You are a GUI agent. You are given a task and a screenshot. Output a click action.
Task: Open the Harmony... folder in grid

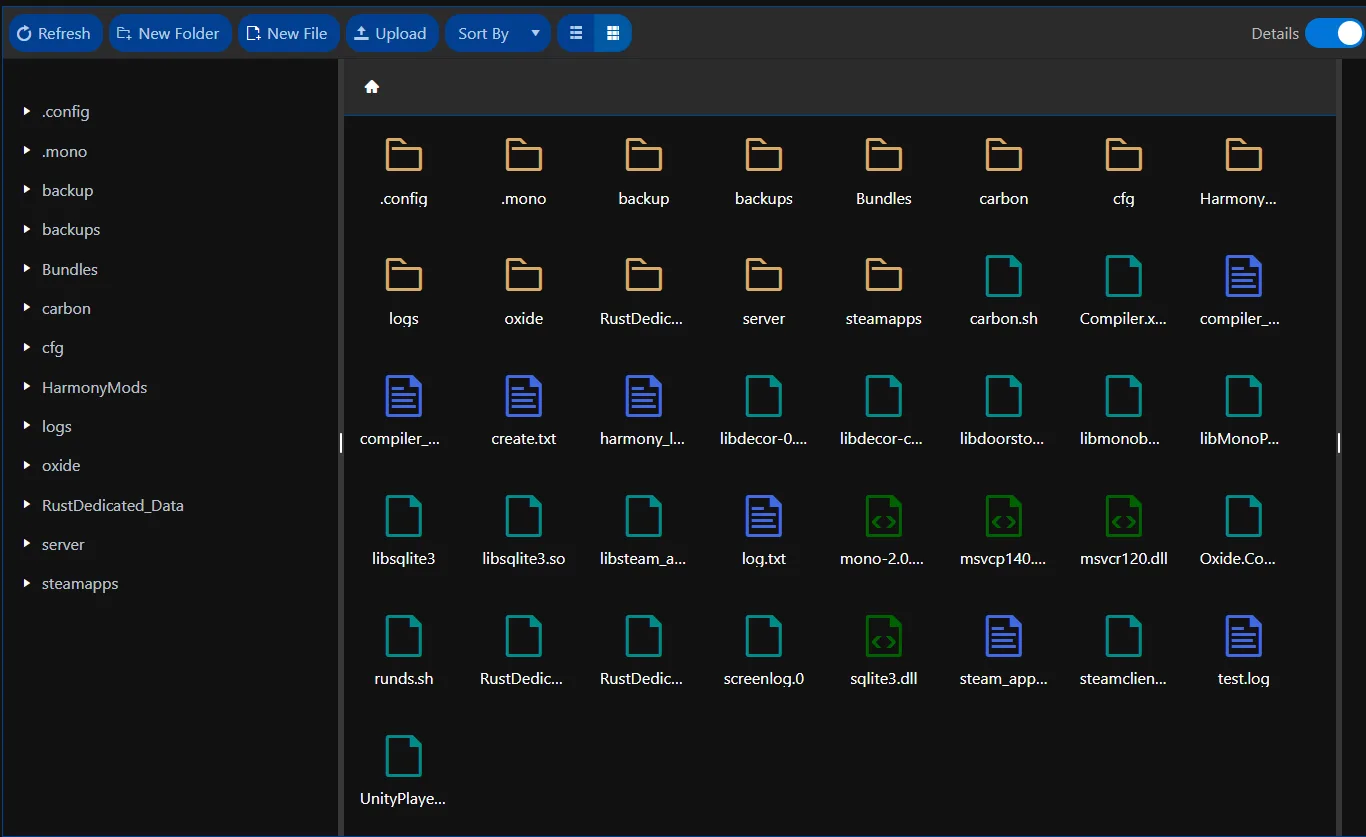[1244, 156]
